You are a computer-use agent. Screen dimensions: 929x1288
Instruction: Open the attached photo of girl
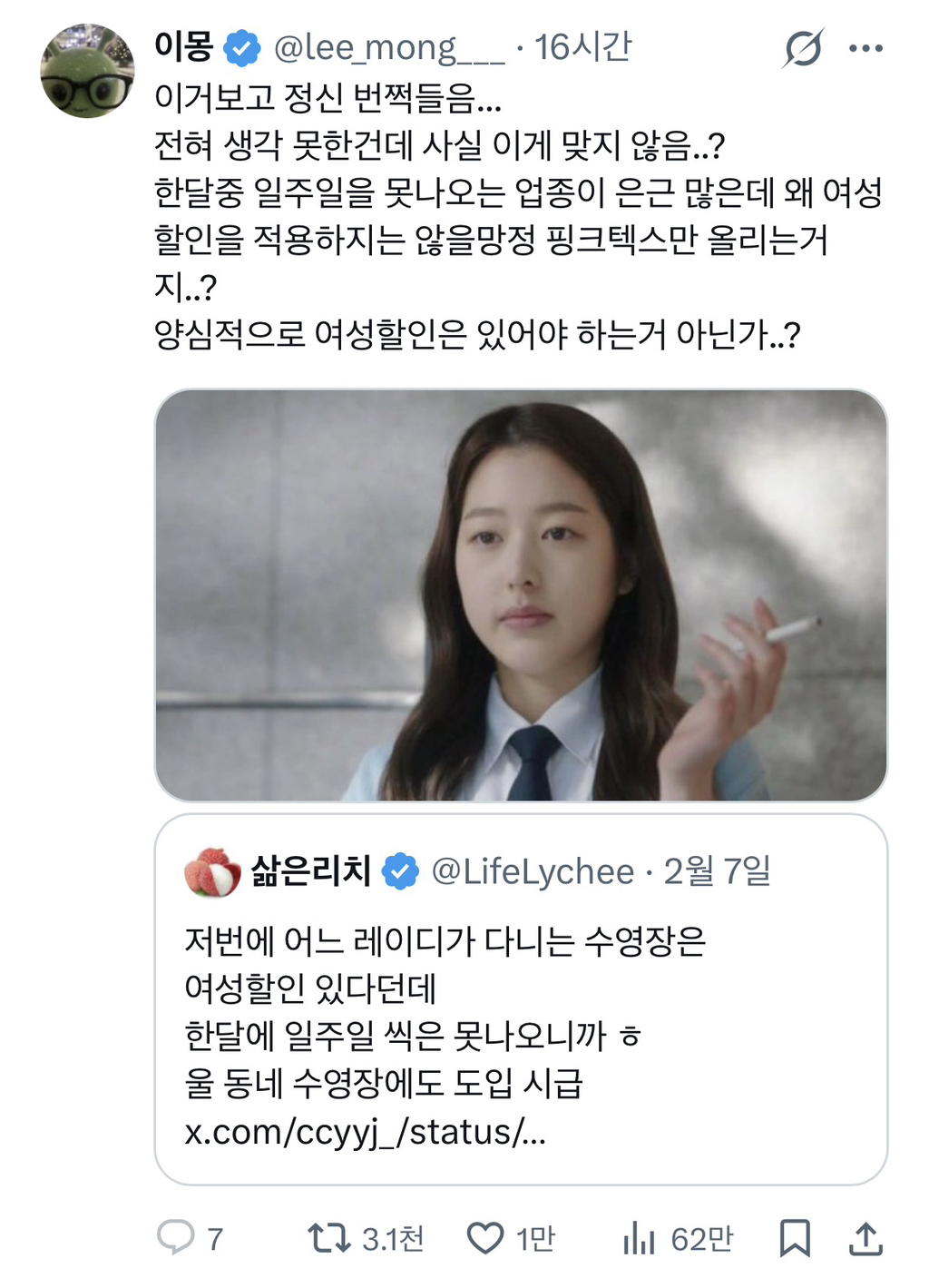[521, 595]
